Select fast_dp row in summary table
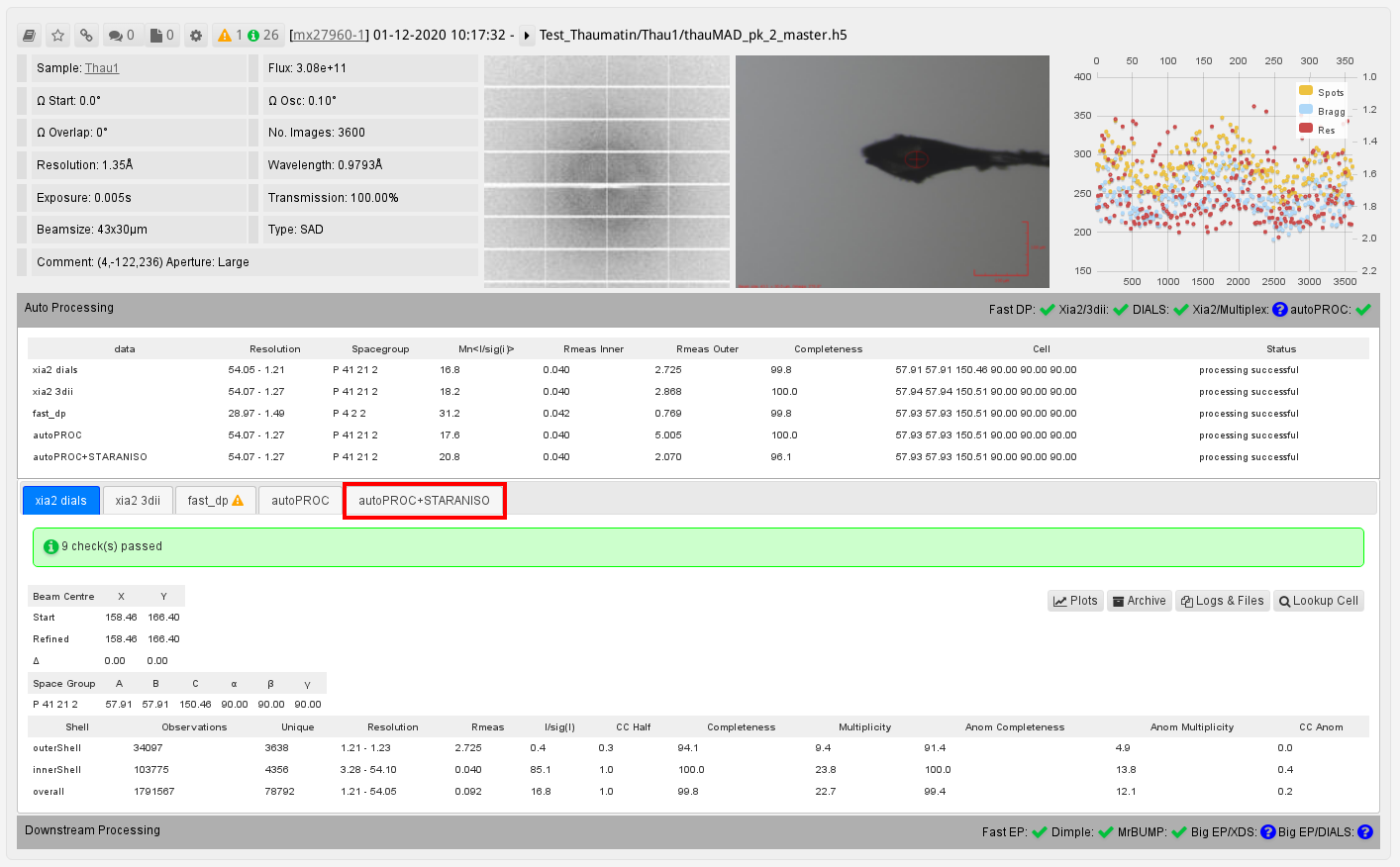 click(x=698, y=414)
